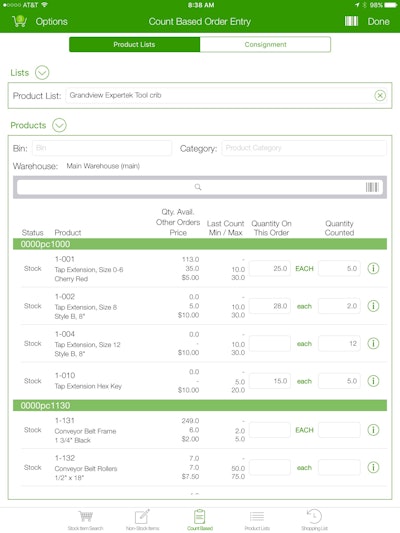Select product Tap Extension, Size 8
The height and width of the screenshot is (533, 400).
[86, 307]
